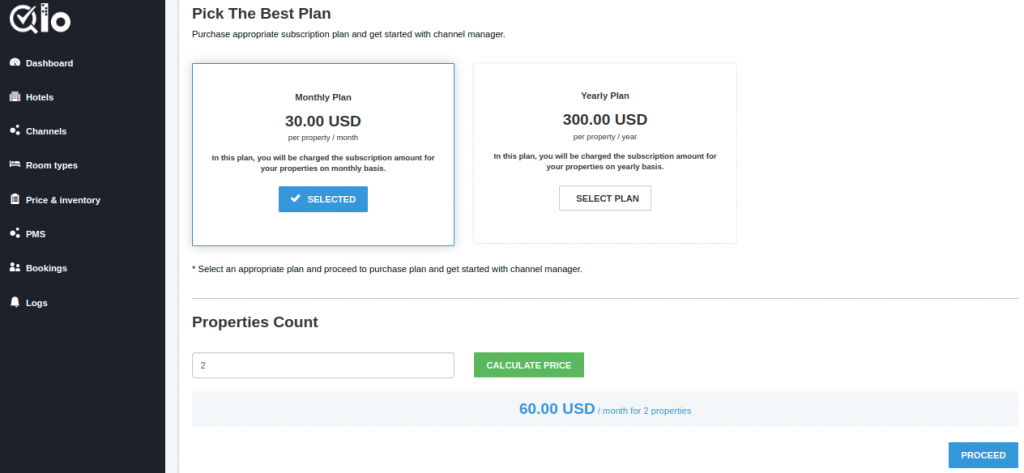Click the Room types bed icon
This screenshot has height=473, width=1024.
click(15, 165)
